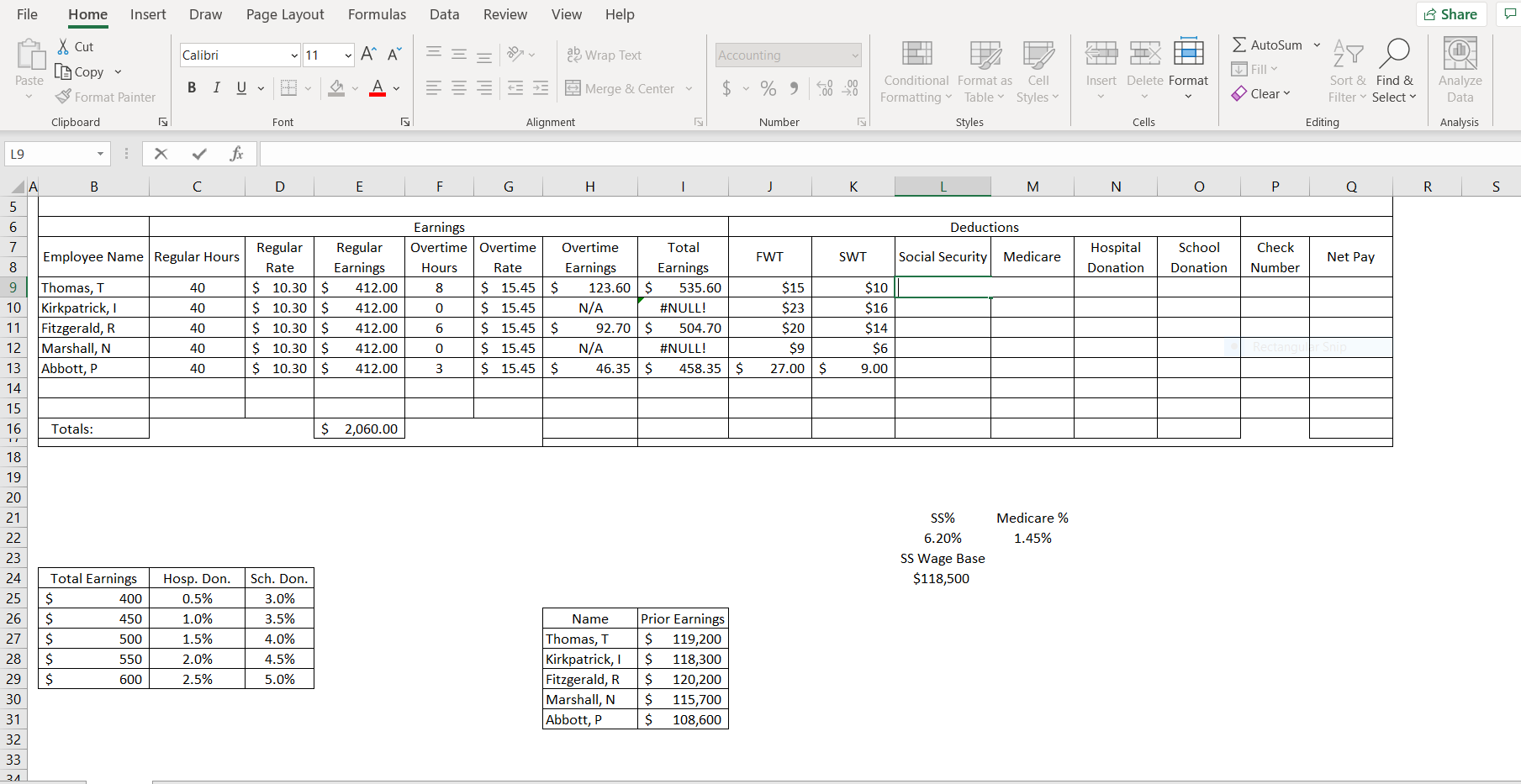Expand the Merge & Center dropdown arrow
This screenshot has width=1521, height=784.
point(689,88)
